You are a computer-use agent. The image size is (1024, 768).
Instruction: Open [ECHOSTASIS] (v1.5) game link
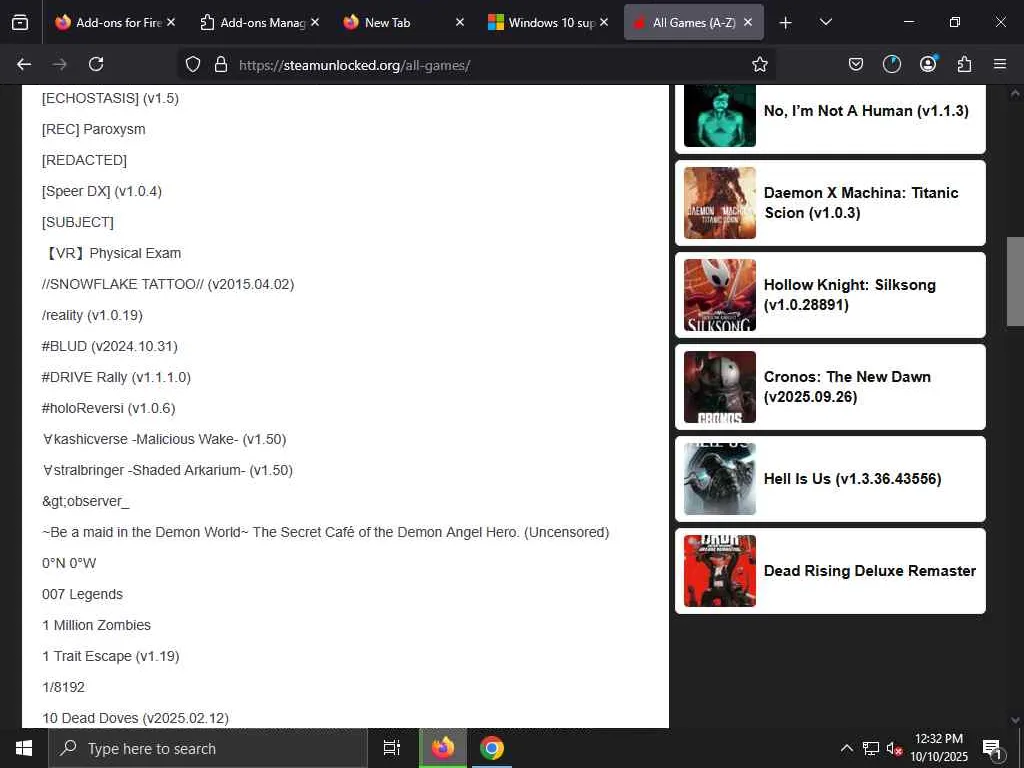(110, 98)
